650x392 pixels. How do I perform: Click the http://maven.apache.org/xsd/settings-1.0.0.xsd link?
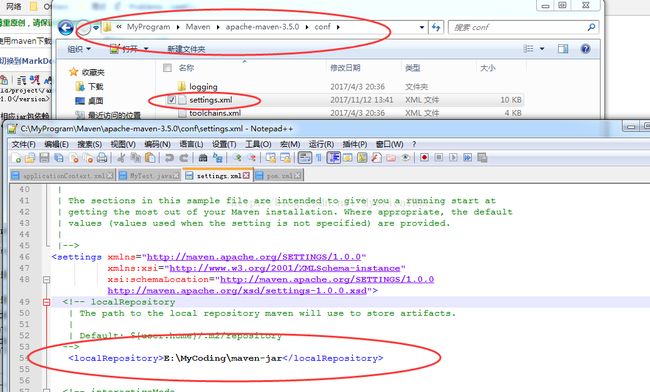(237, 291)
